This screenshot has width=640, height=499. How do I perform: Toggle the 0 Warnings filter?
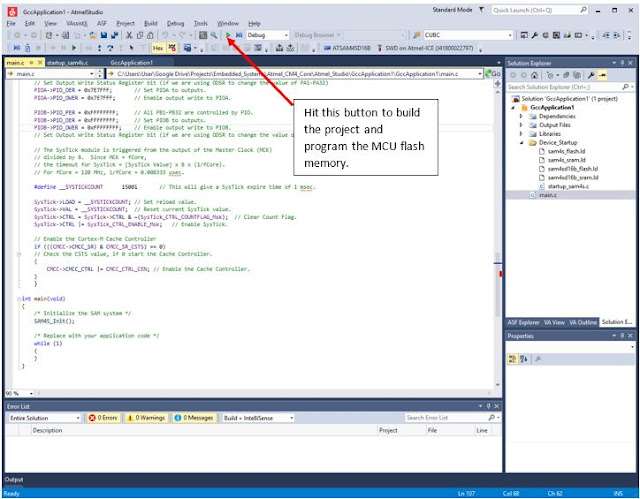(146, 418)
